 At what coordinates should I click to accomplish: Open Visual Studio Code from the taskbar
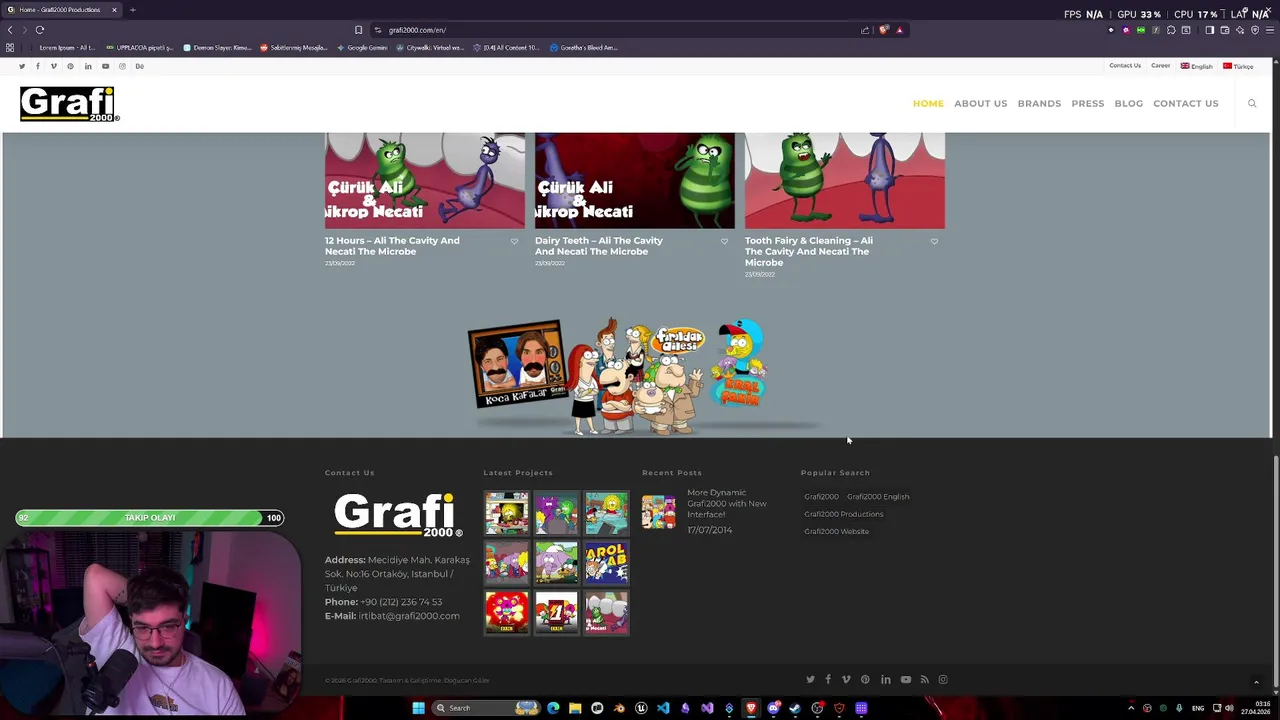663,708
